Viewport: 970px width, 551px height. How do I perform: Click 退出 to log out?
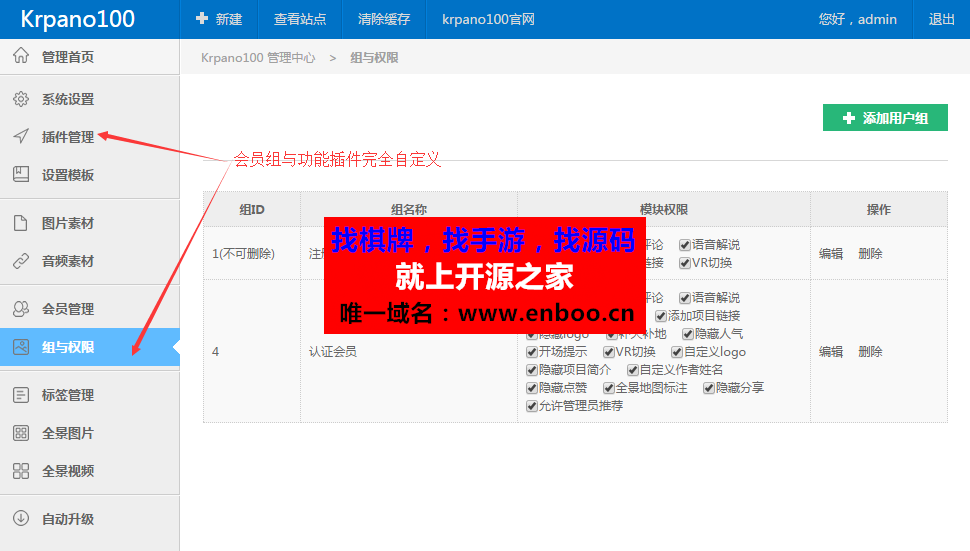[x=942, y=19]
